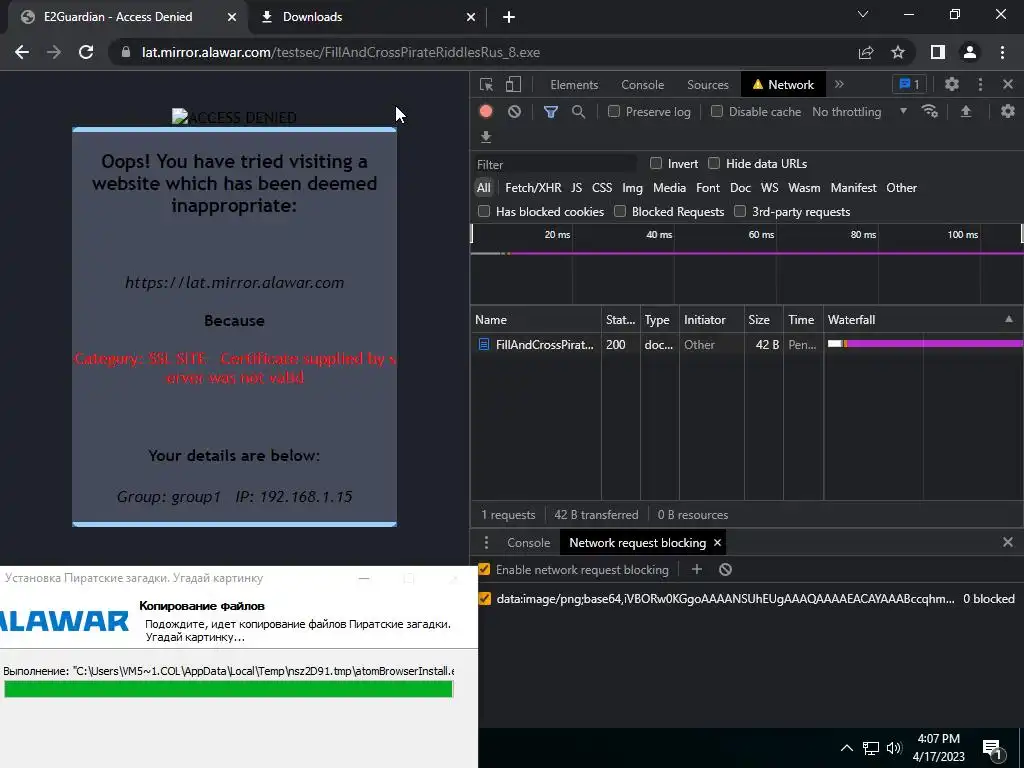
Task: Sort by Waterfall column arrow
Action: pos(1009,319)
